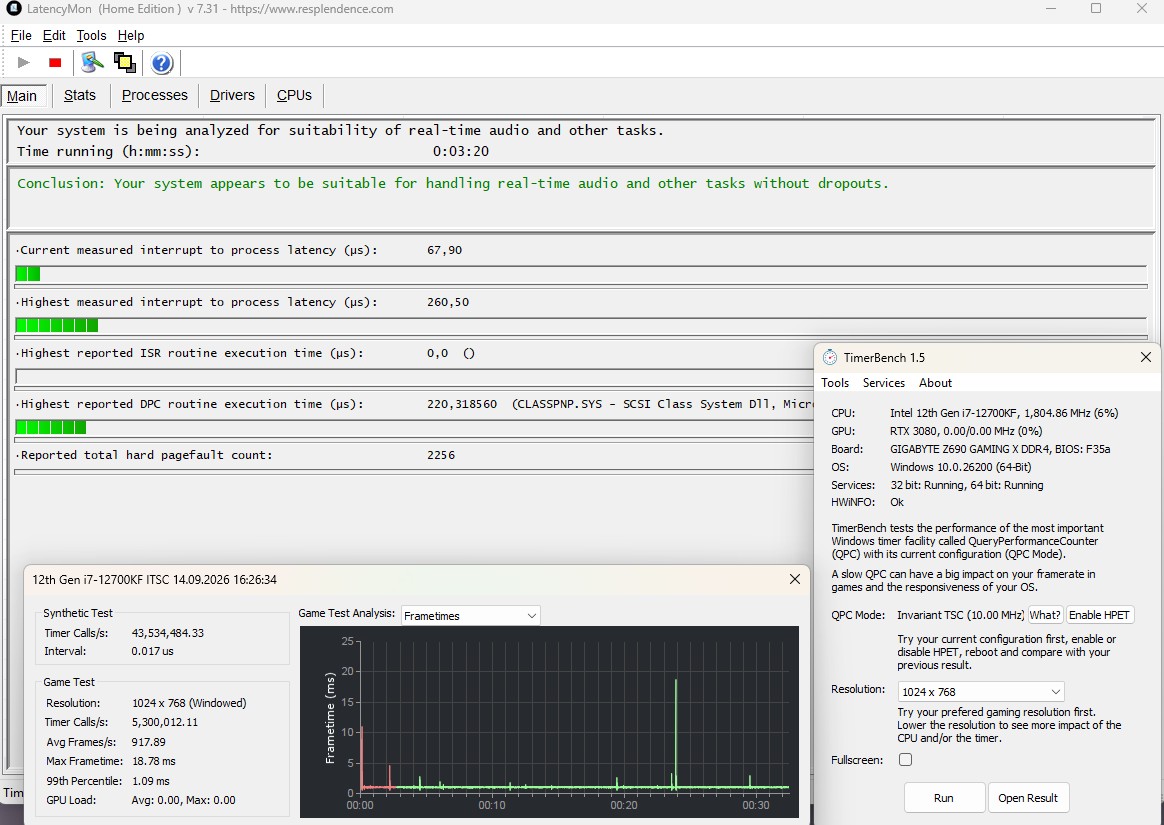Click the Interval 0.017 us value
The width and height of the screenshot is (1164, 825).
(152, 651)
